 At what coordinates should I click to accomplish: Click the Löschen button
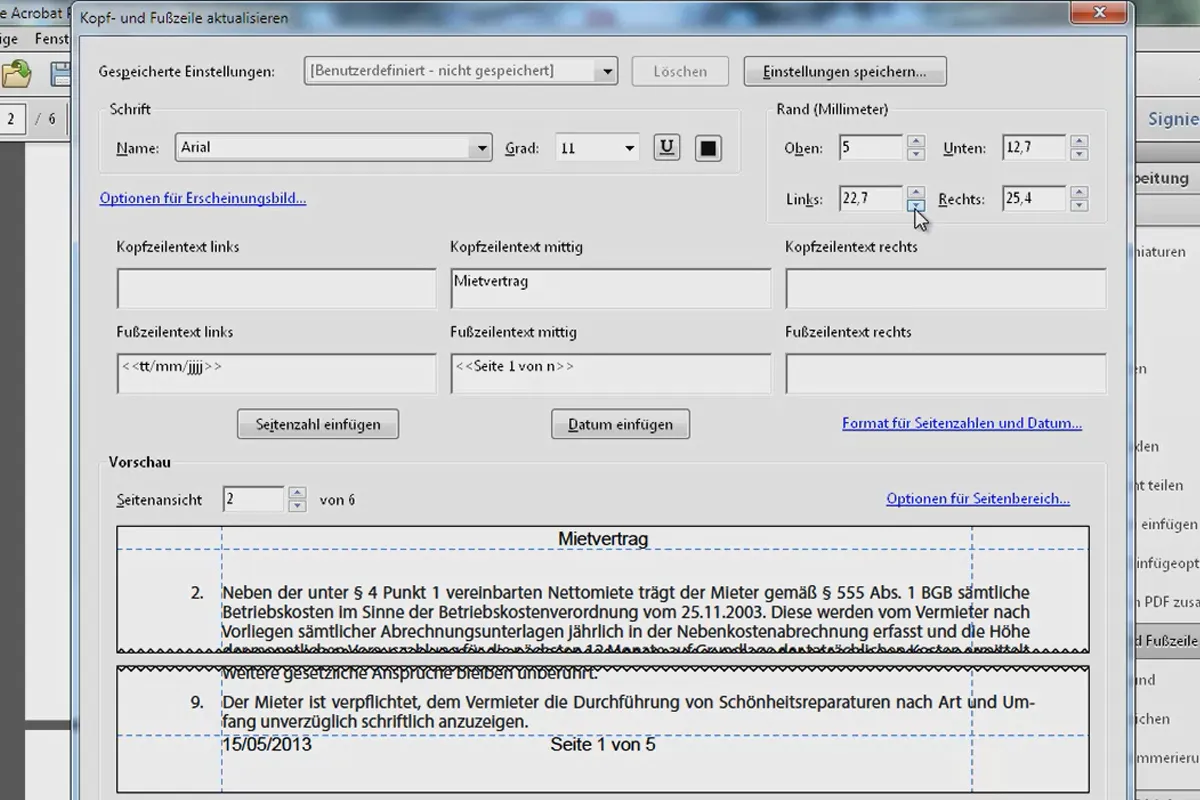681,71
